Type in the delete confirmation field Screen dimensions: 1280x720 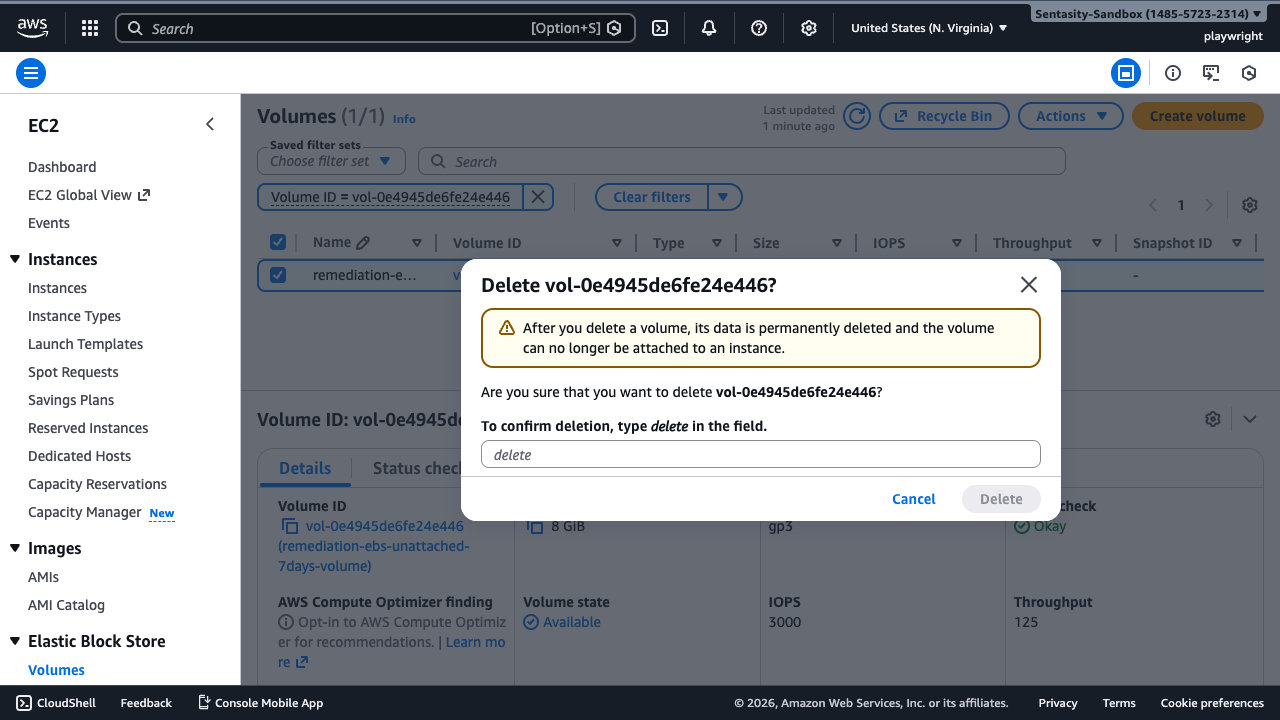pyautogui.click(x=760, y=453)
